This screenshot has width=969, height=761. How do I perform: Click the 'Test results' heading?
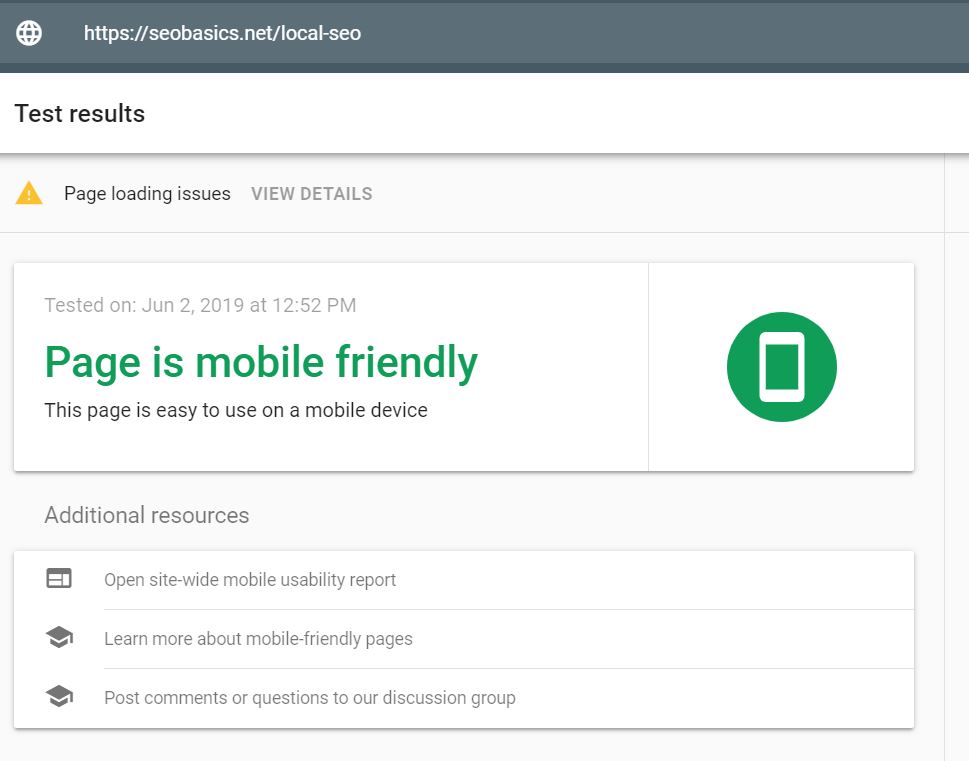pos(80,114)
